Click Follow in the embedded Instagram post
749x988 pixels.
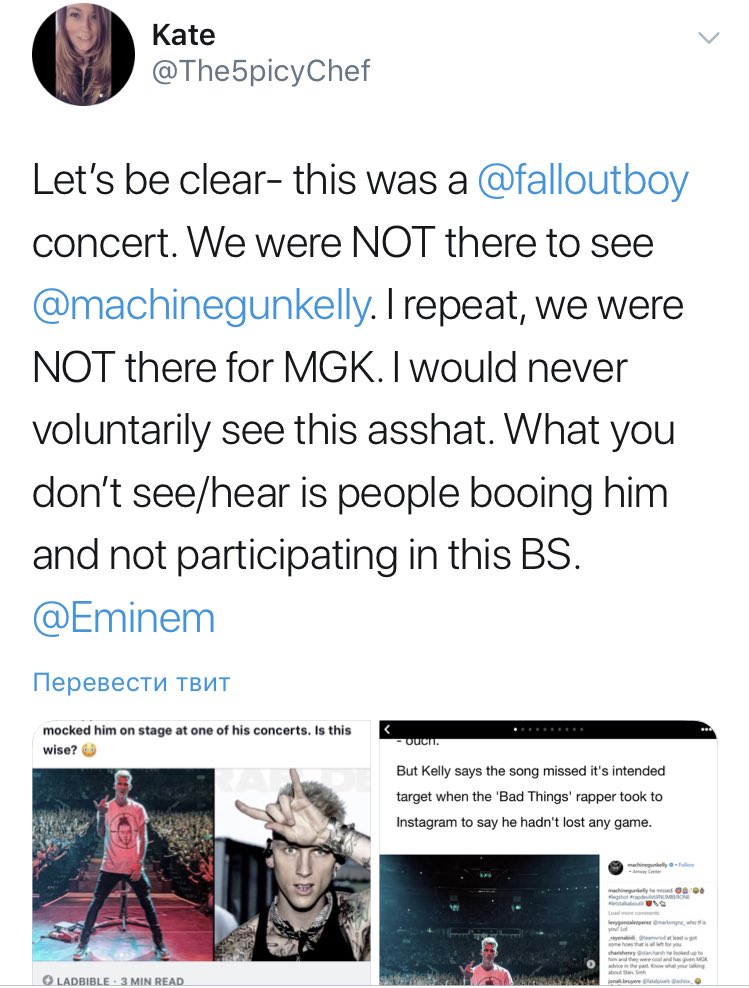tap(687, 863)
